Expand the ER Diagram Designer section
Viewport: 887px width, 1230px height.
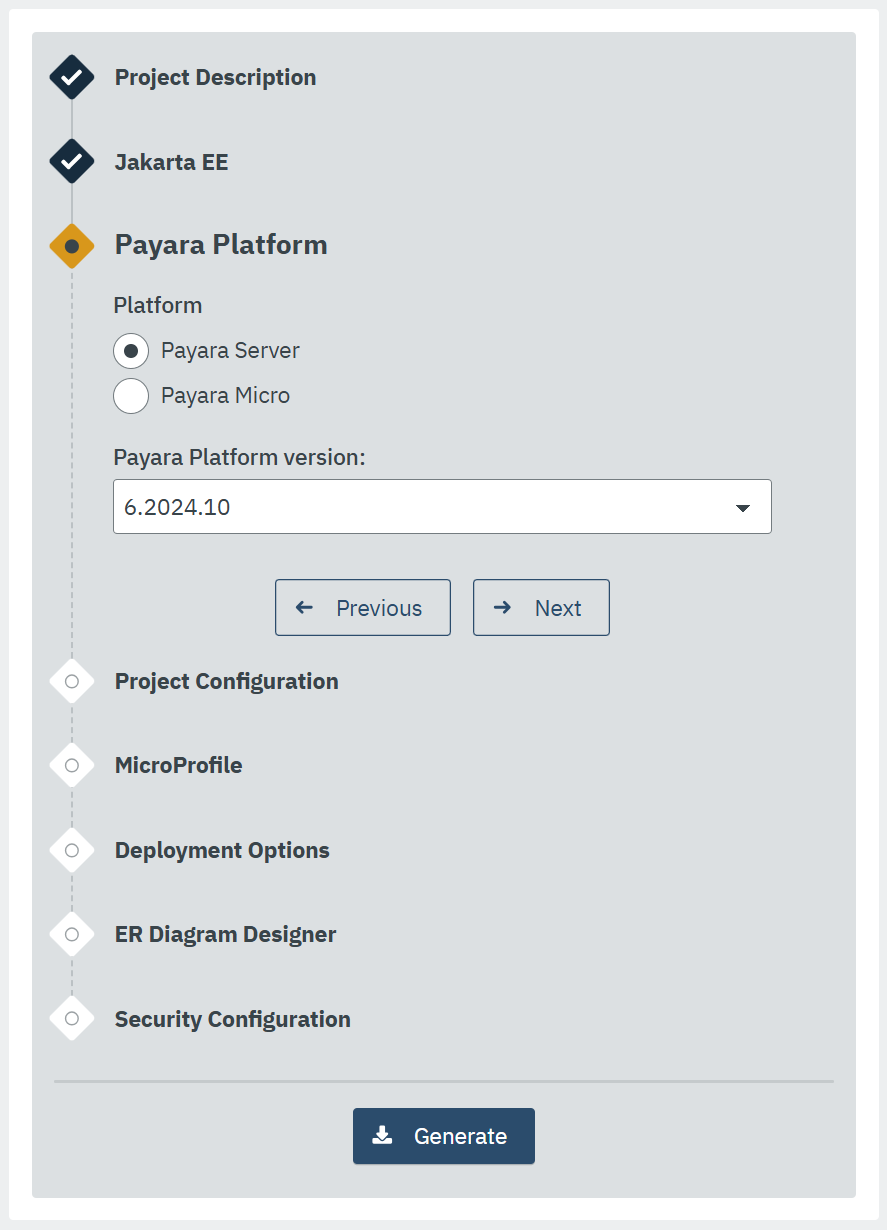(225, 934)
